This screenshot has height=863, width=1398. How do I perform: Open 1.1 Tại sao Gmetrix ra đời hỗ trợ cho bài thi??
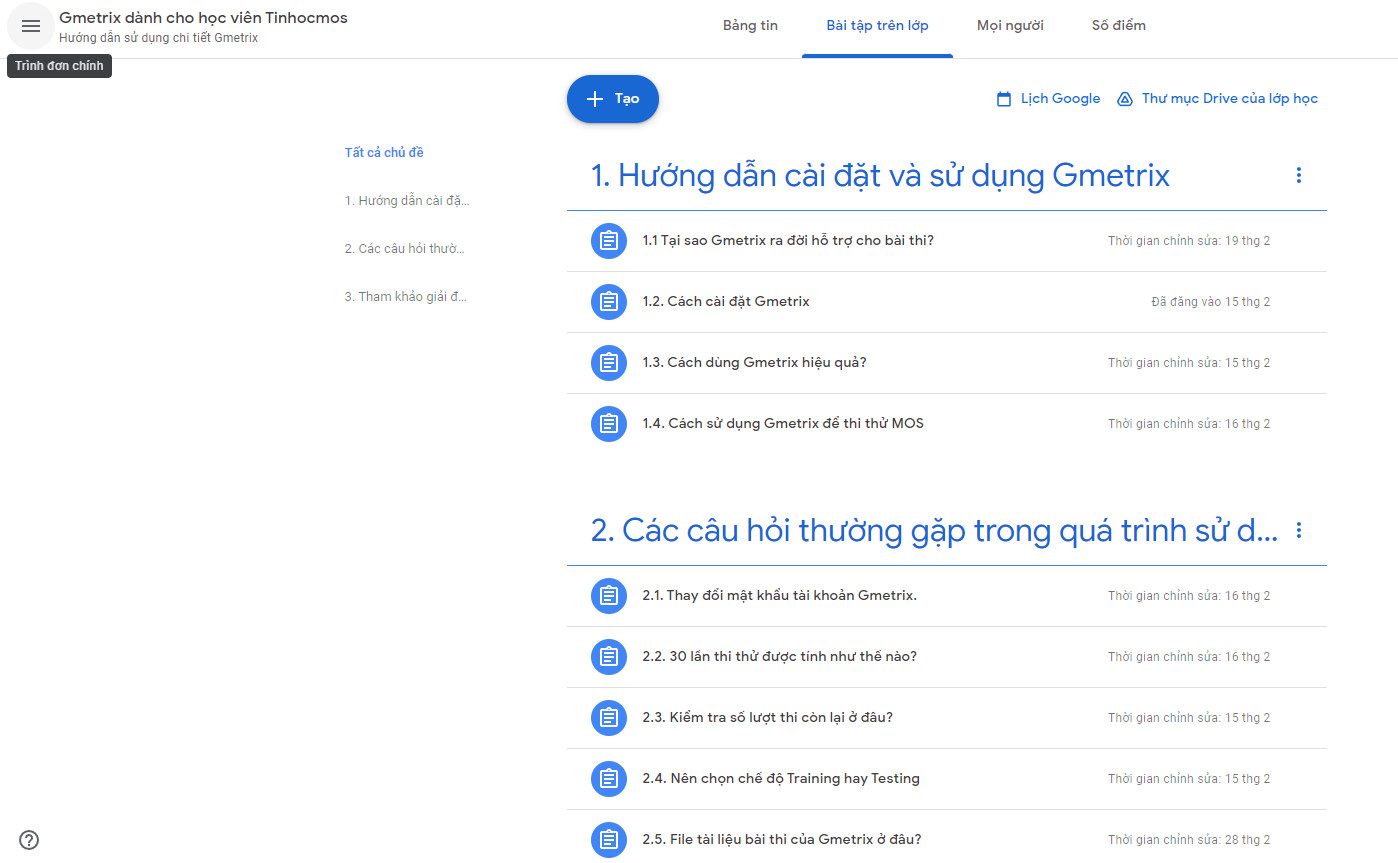coord(788,241)
